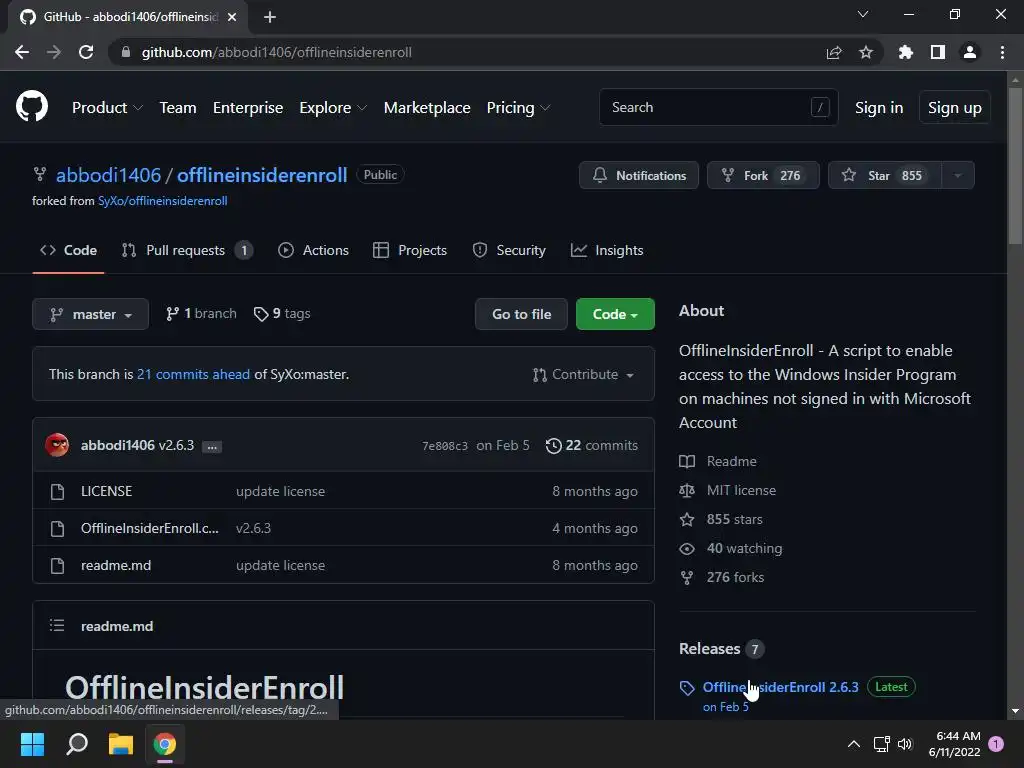Click the 21 commits ahead link

click(193, 375)
